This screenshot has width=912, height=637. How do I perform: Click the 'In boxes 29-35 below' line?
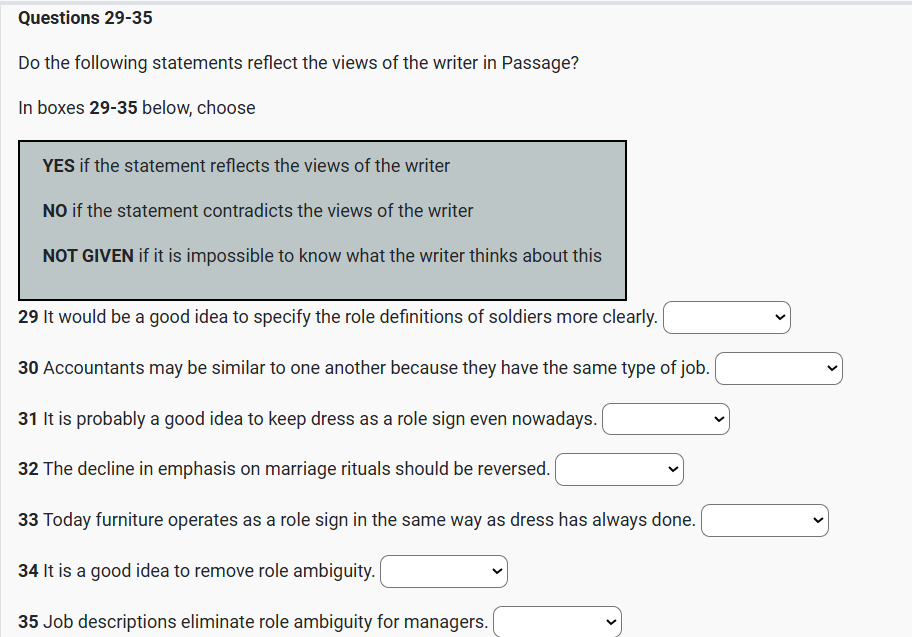point(137,108)
